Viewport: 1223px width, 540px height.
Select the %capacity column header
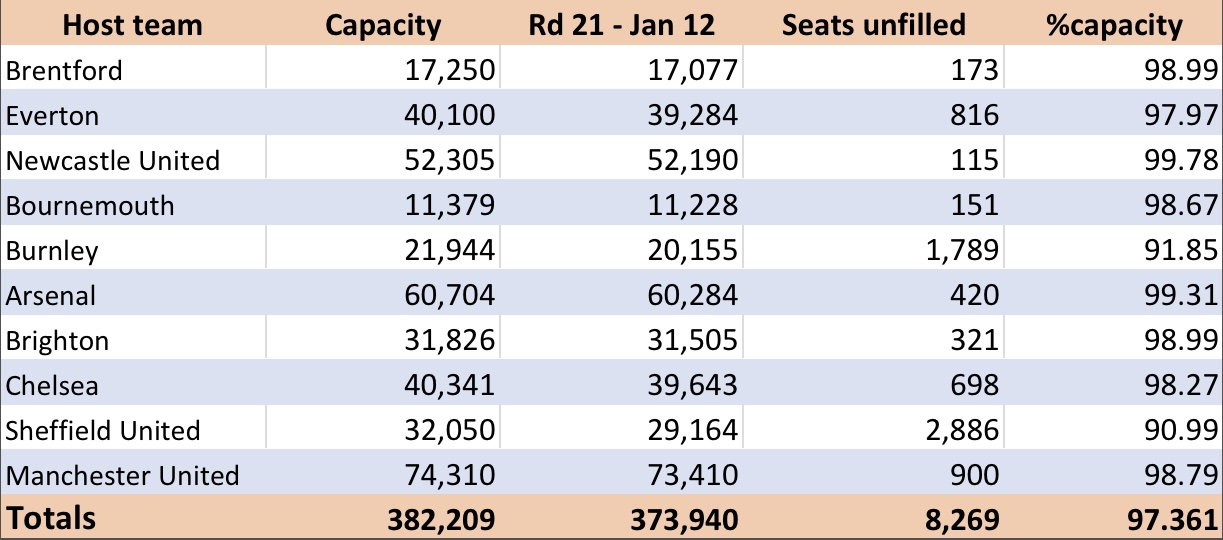click(1114, 25)
